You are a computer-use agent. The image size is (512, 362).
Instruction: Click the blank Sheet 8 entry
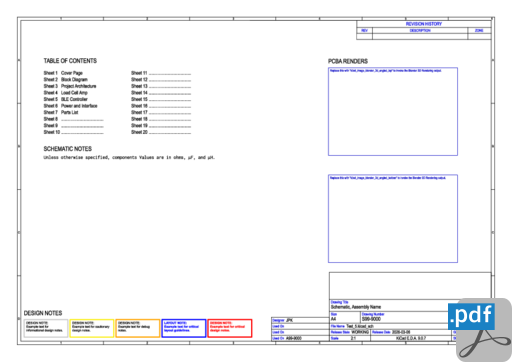(73, 119)
